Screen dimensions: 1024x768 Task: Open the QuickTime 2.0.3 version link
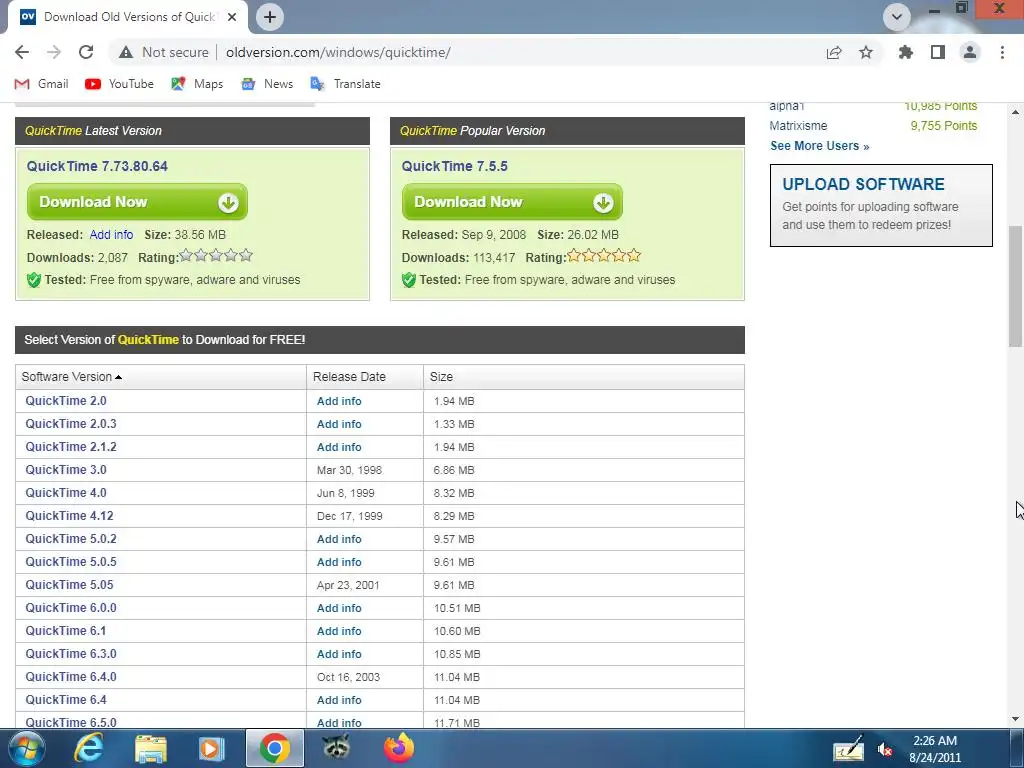coord(71,424)
